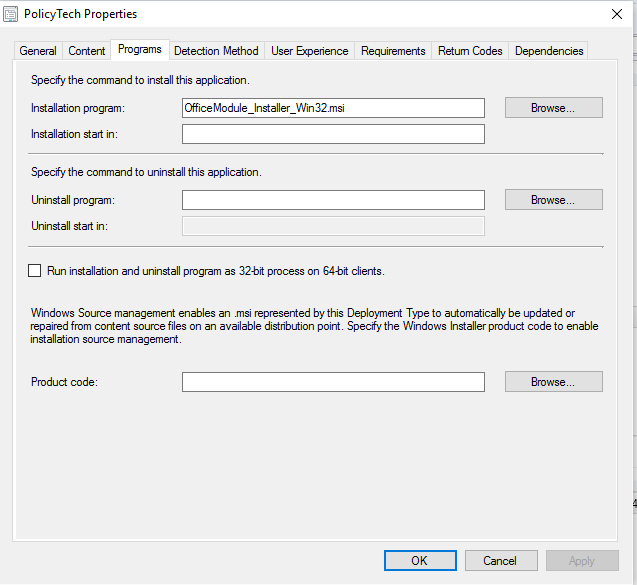
Task: Browse for the installation program
Action: point(554,108)
